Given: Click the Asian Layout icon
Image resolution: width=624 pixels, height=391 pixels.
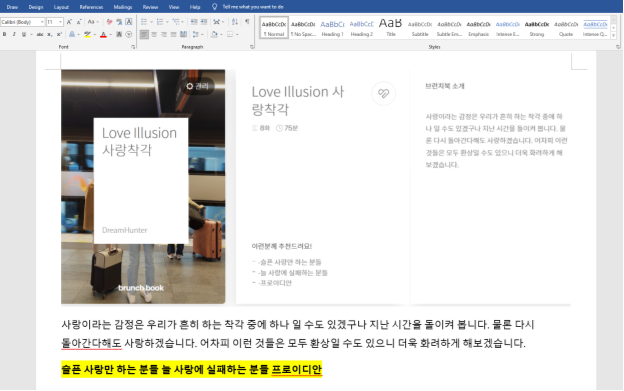Looking at the screenshot, I should click(216, 22).
